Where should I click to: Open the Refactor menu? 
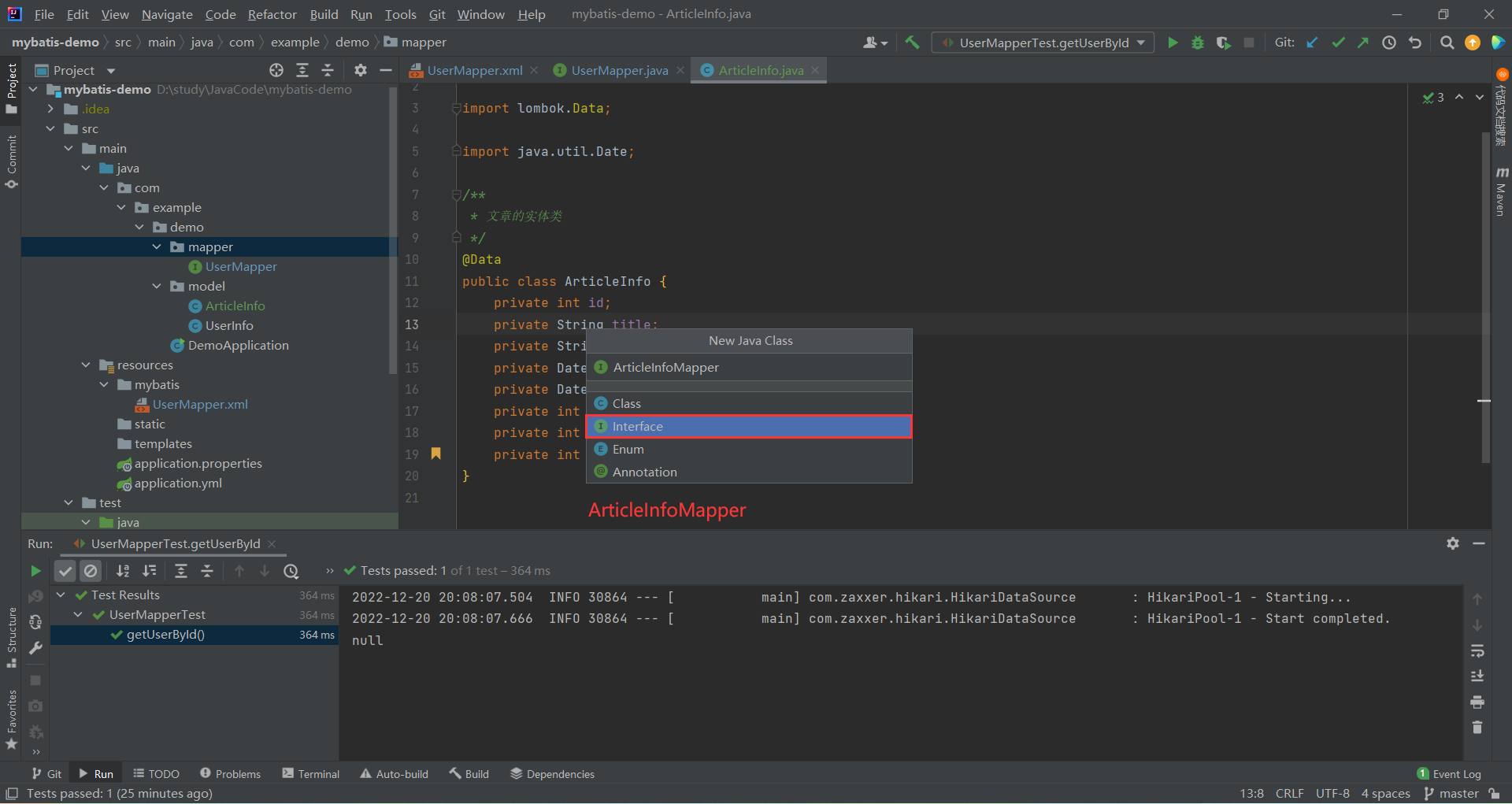pos(272,14)
